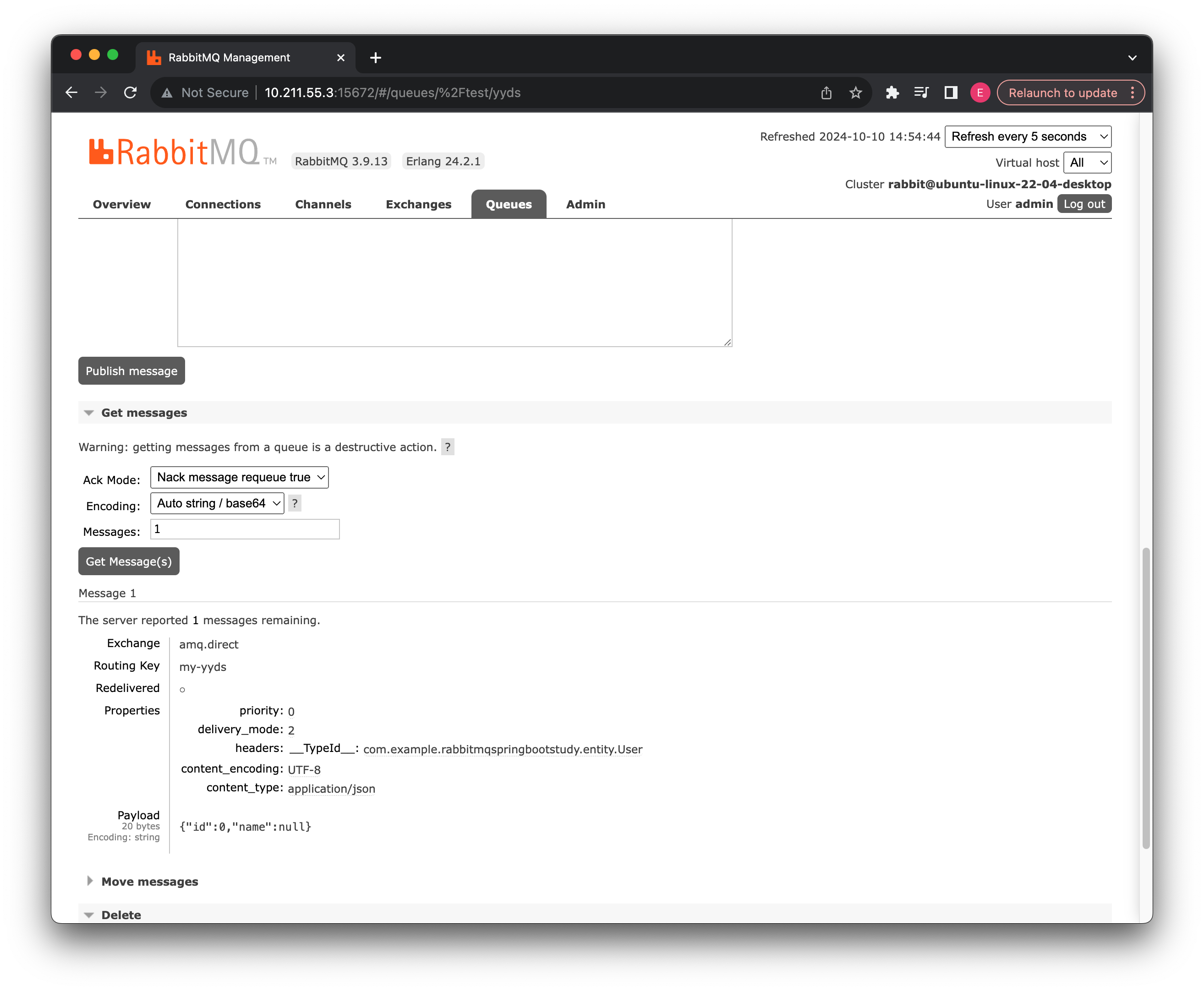Click help icon beside destructive action warning
1204x991 pixels.
(449, 447)
